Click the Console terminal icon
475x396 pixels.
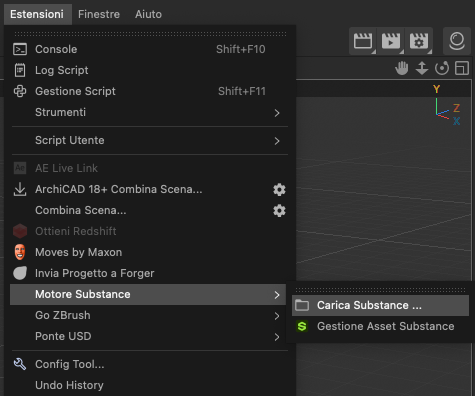point(20,49)
